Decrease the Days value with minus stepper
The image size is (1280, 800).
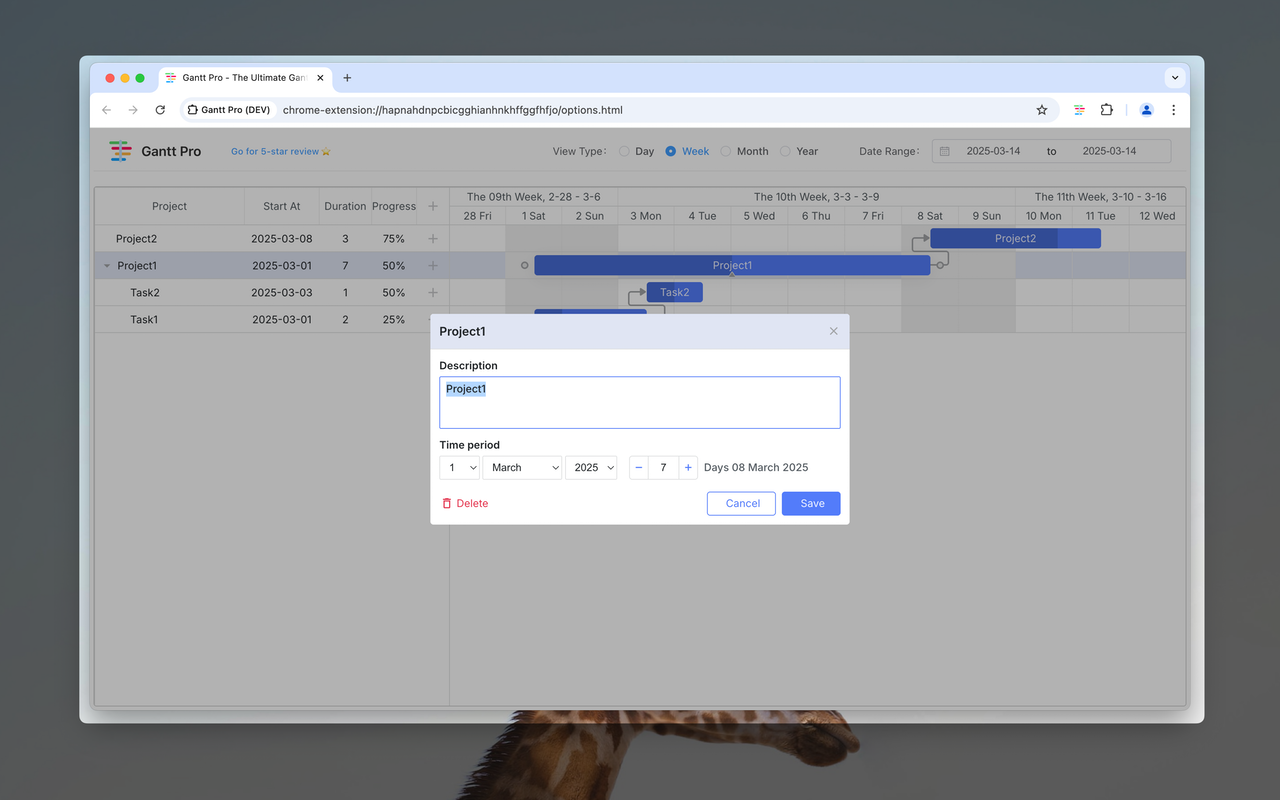[x=638, y=467]
